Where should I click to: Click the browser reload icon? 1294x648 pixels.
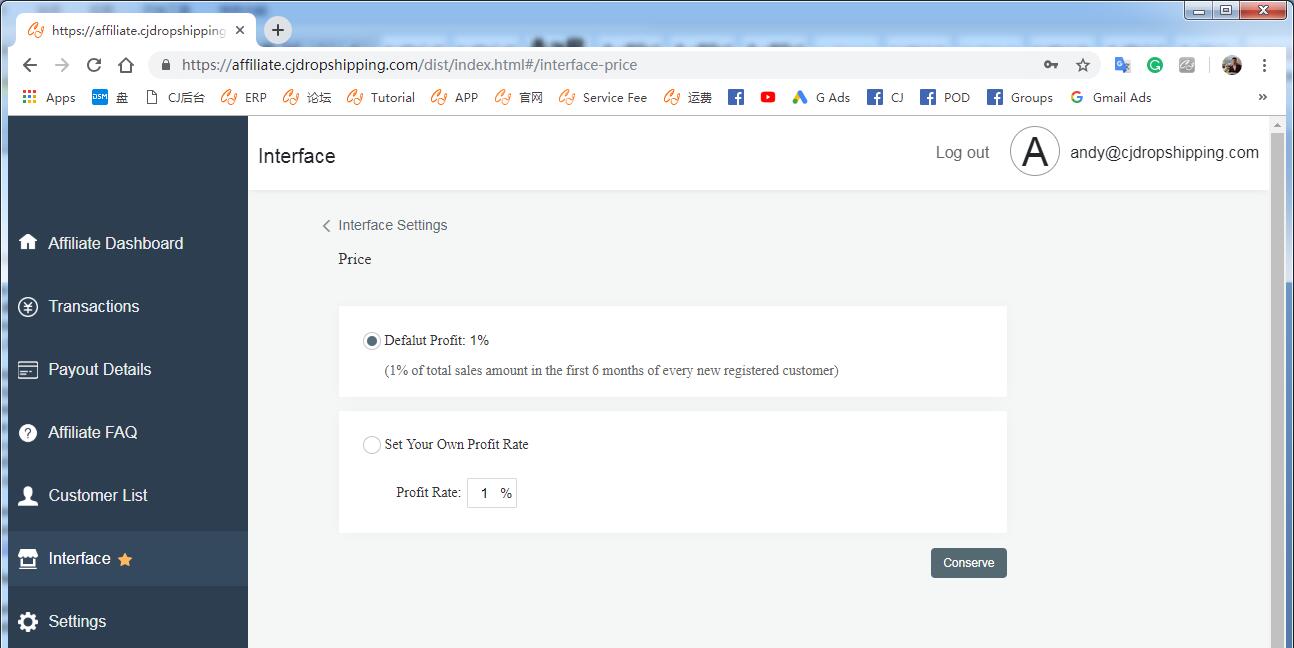[x=94, y=65]
